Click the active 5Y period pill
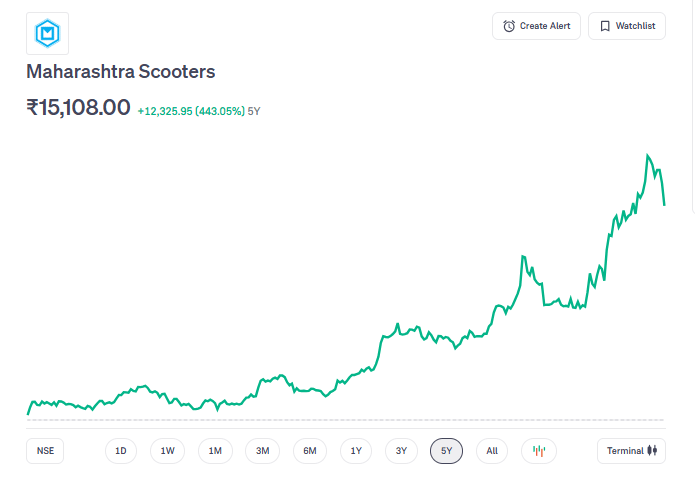This screenshot has width=695, height=478. coord(447,451)
